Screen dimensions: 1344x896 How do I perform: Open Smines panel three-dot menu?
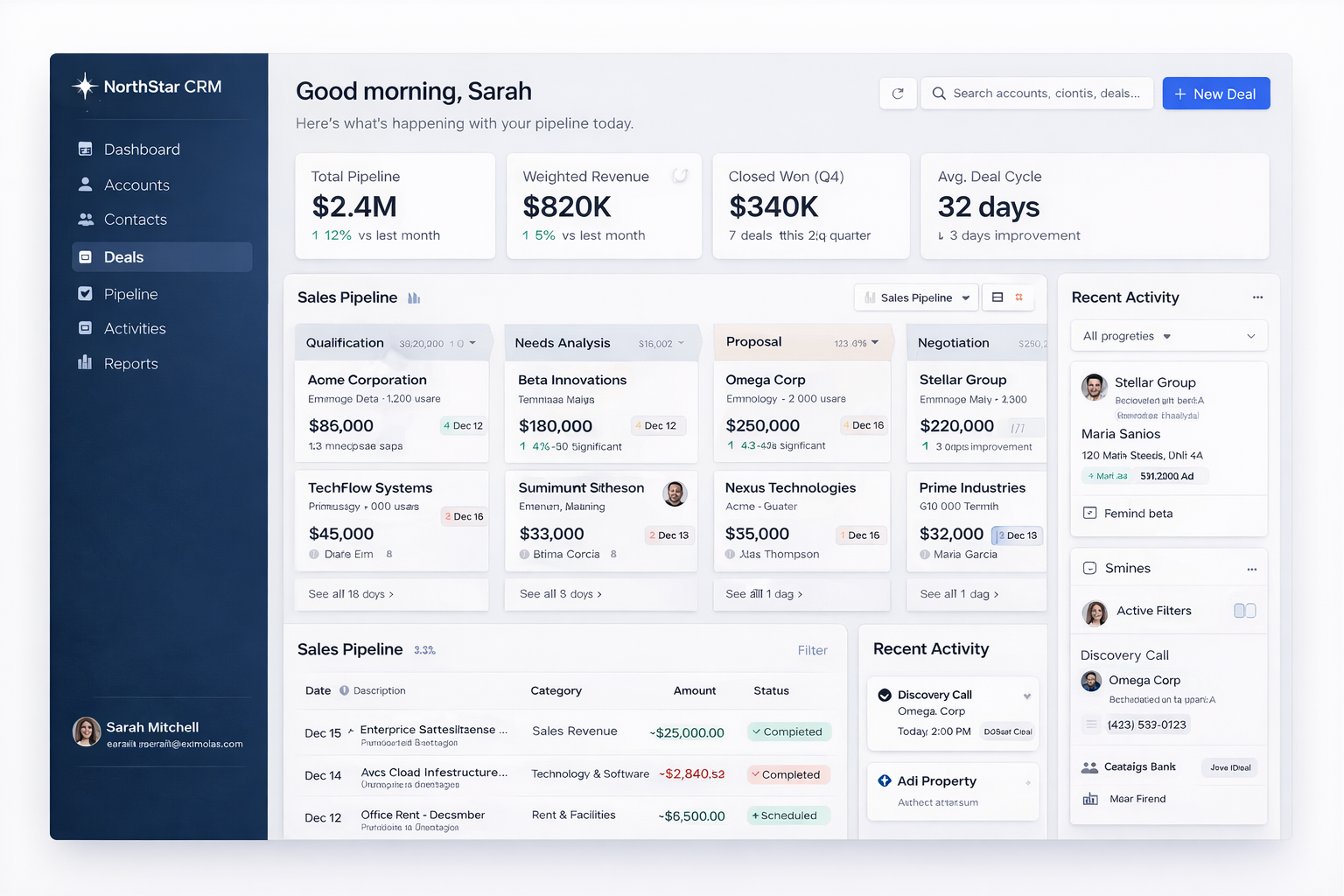click(x=1251, y=569)
